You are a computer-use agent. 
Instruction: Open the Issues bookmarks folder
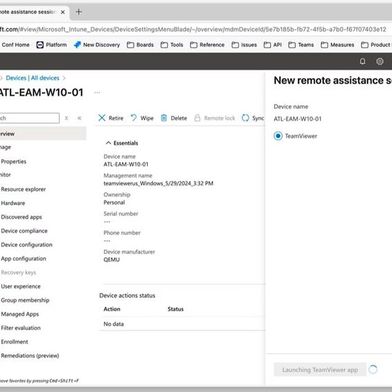pyautogui.click(x=244, y=45)
